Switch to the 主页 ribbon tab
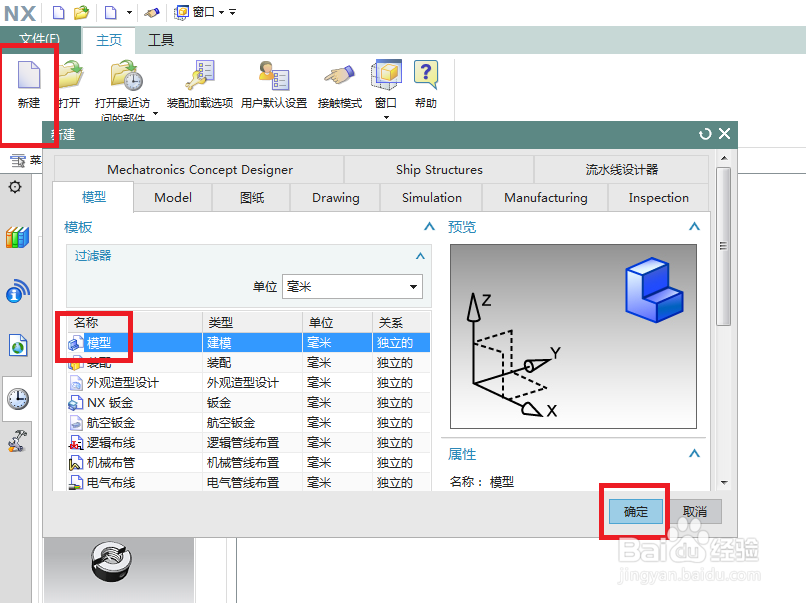The height and width of the screenshot is (603, 806). point(109,40)
